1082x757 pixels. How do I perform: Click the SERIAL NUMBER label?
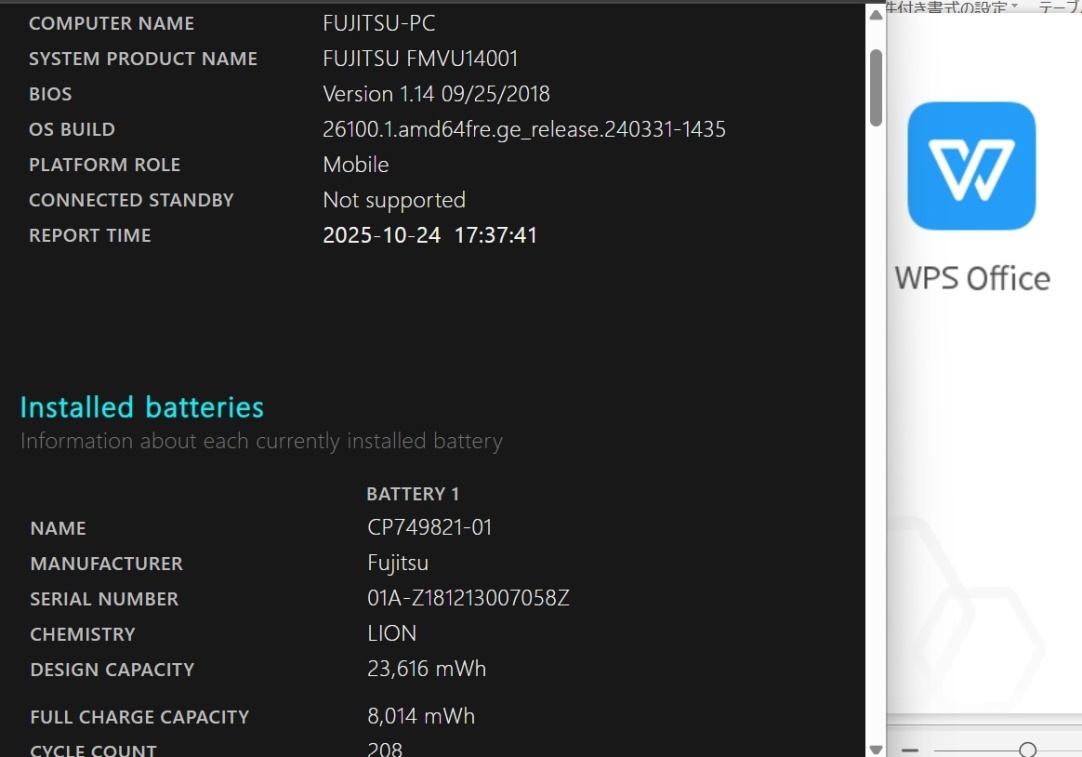[x=104, y=599]
